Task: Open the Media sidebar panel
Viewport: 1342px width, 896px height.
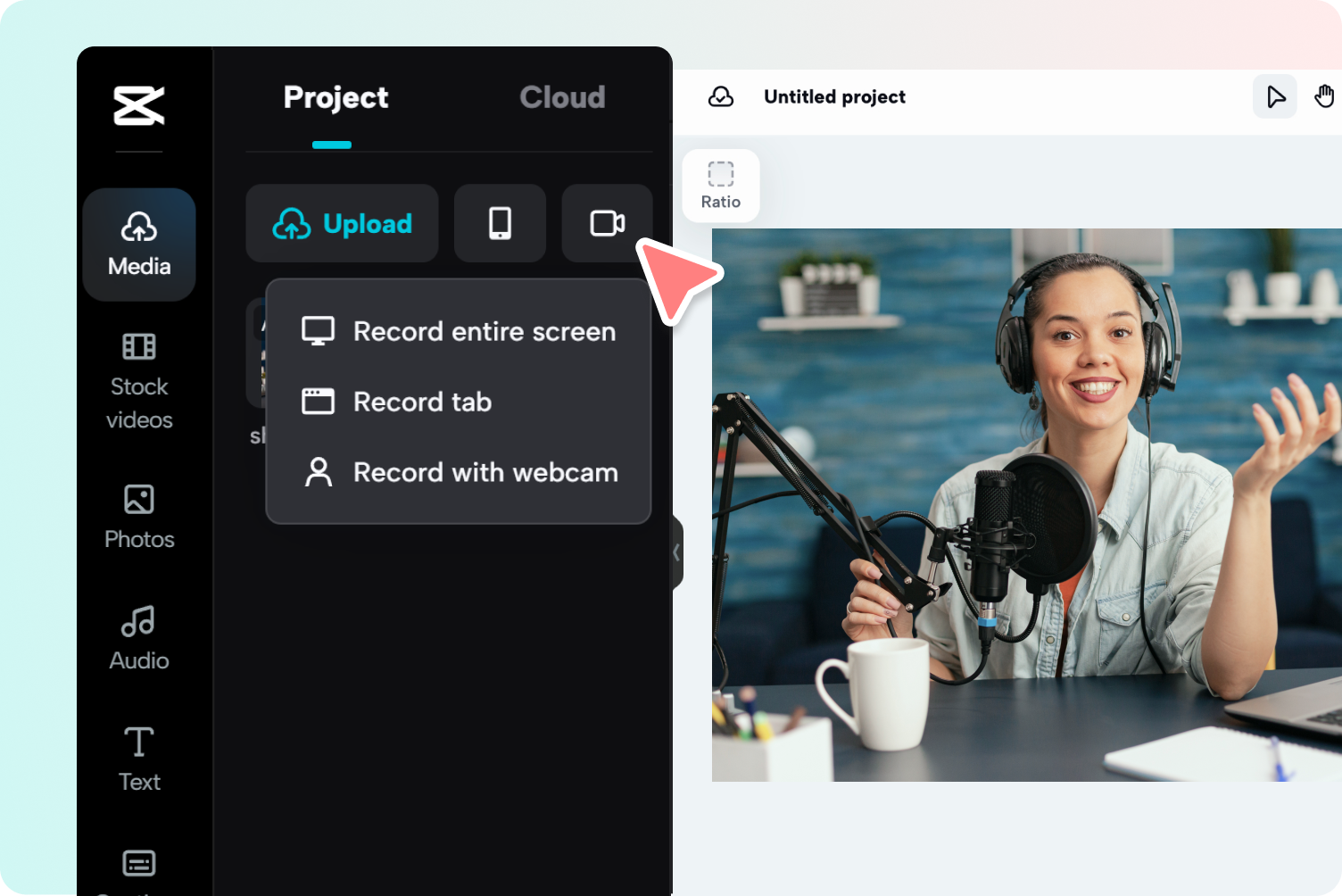Action: [x=139, y=245]
